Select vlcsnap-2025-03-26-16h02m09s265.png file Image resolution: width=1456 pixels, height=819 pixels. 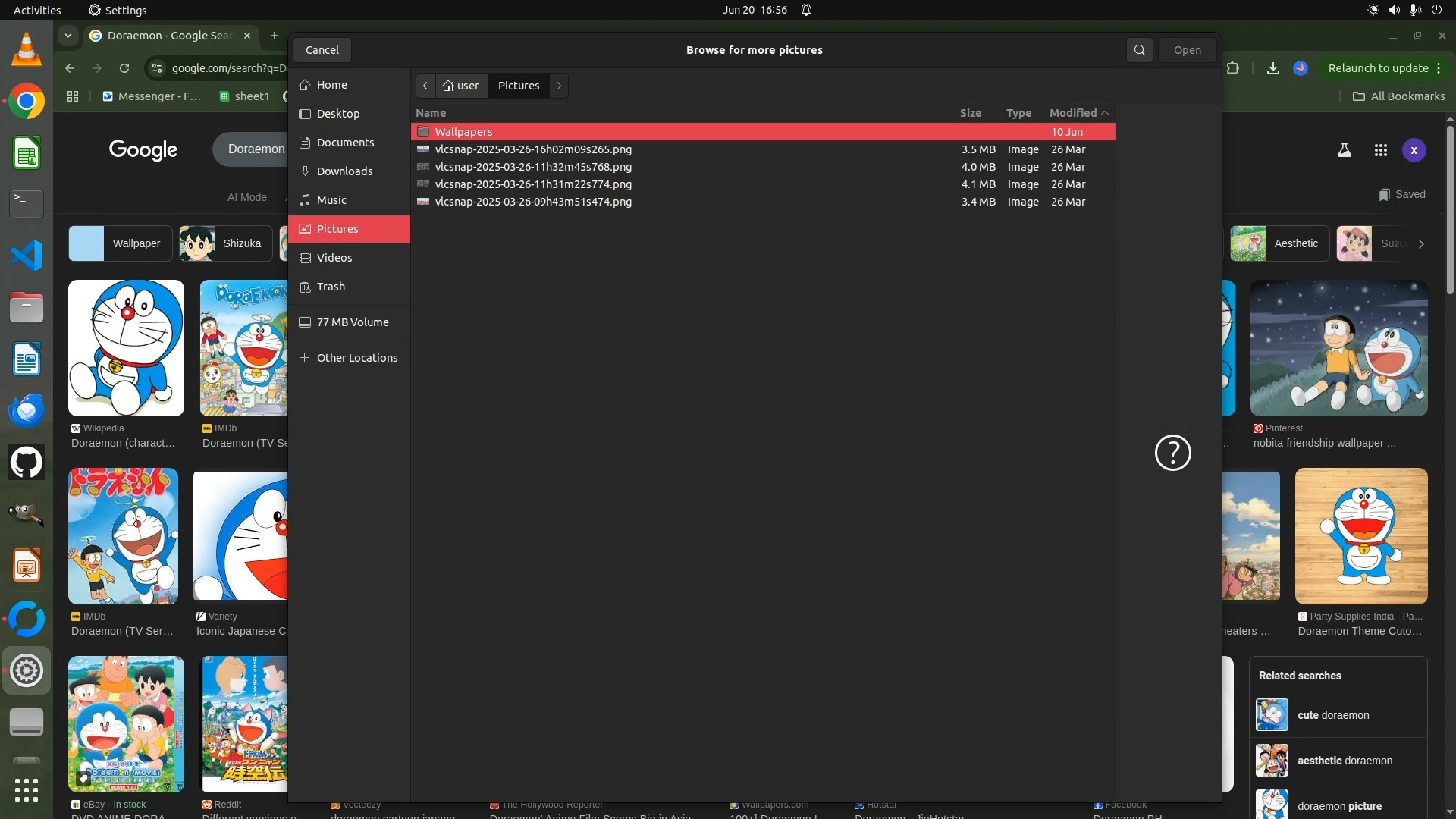click(x=533, y=149)
